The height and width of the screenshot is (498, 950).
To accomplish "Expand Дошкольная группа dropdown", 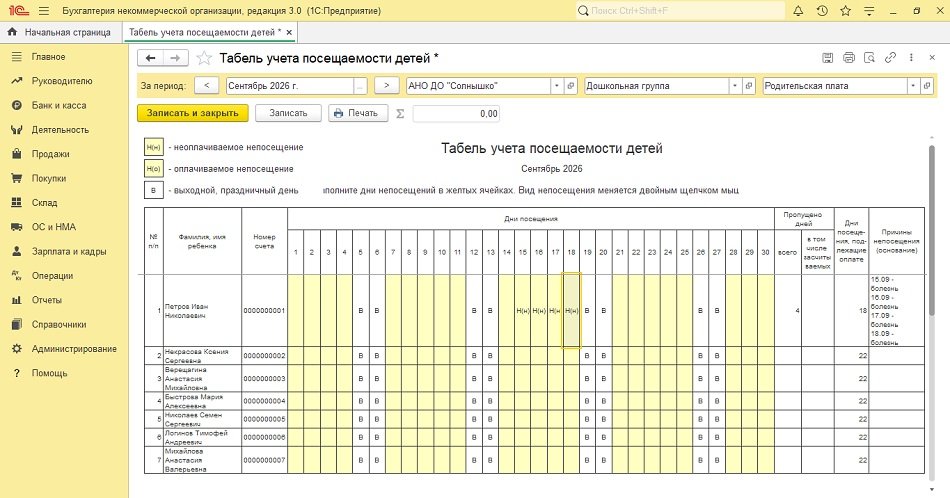I will click(x=735, y=86).
